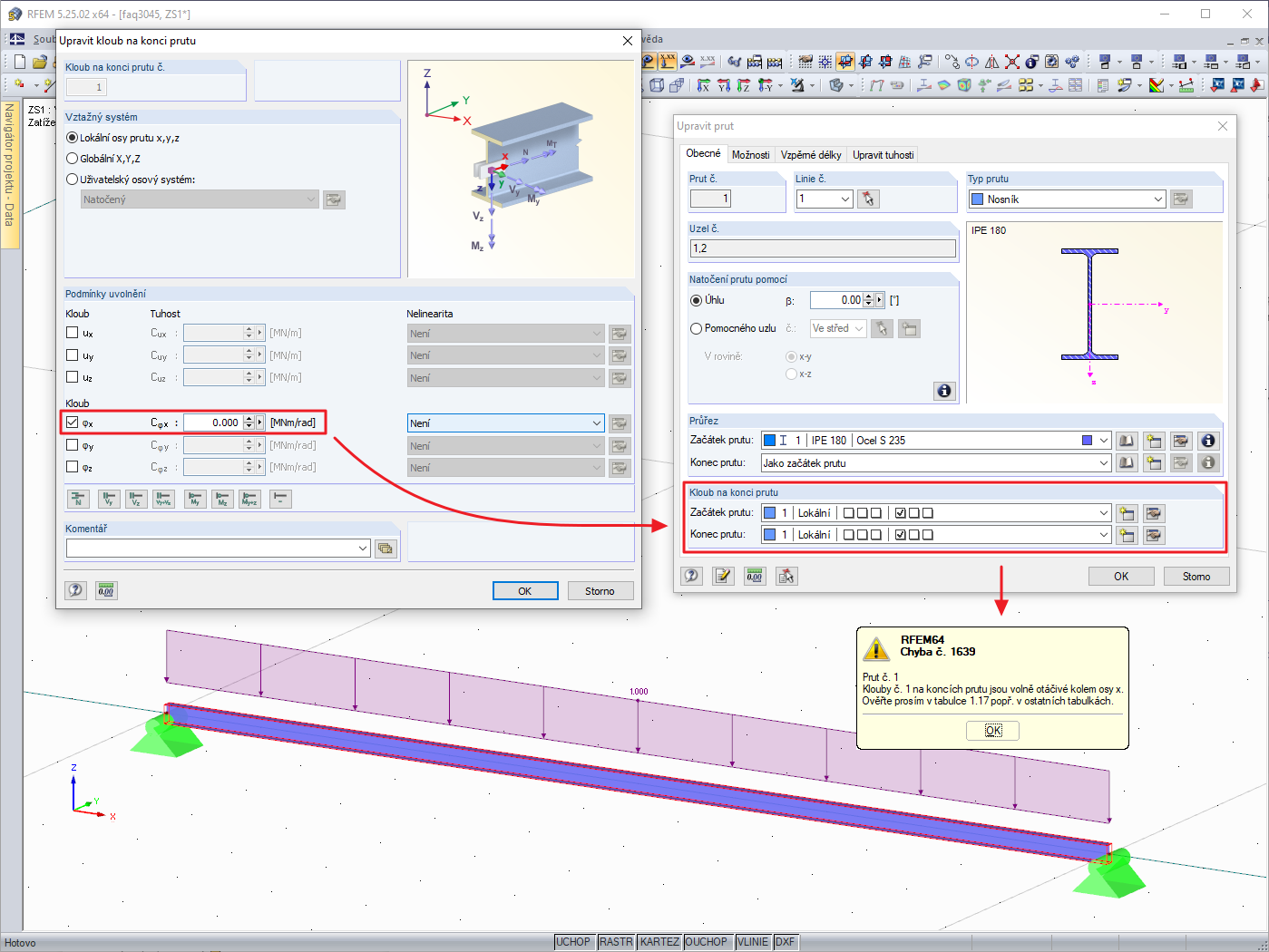1269x952 pixels.
Task: Enable the φz rotation release checkbox
Action: click(x=73, y=467)
